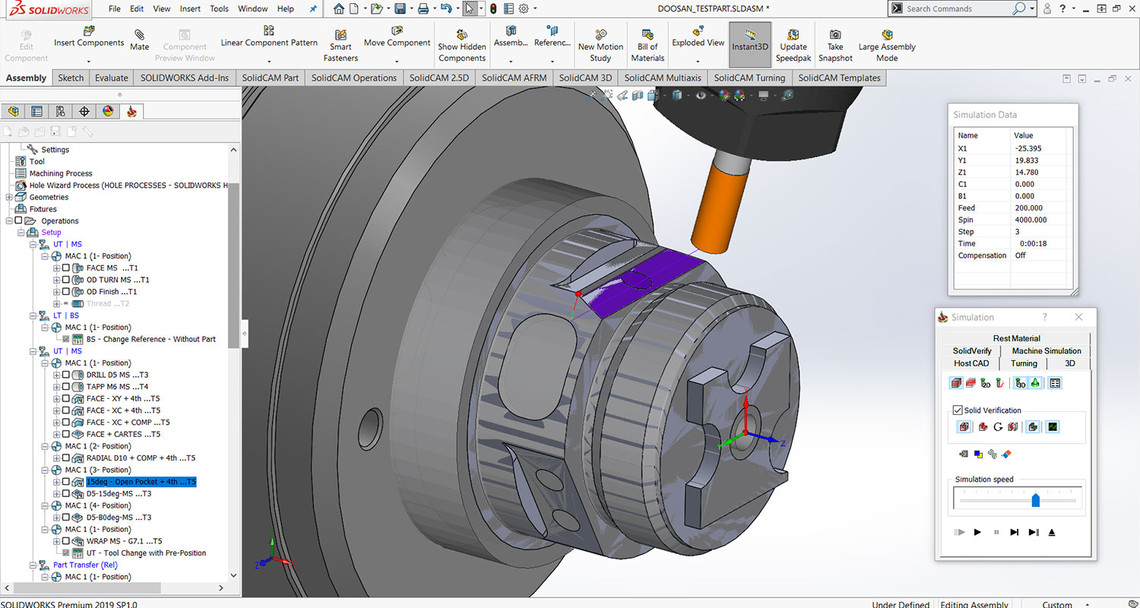Click the Mate tool icon
The image size is (1140, 608).
pos(139,34)
